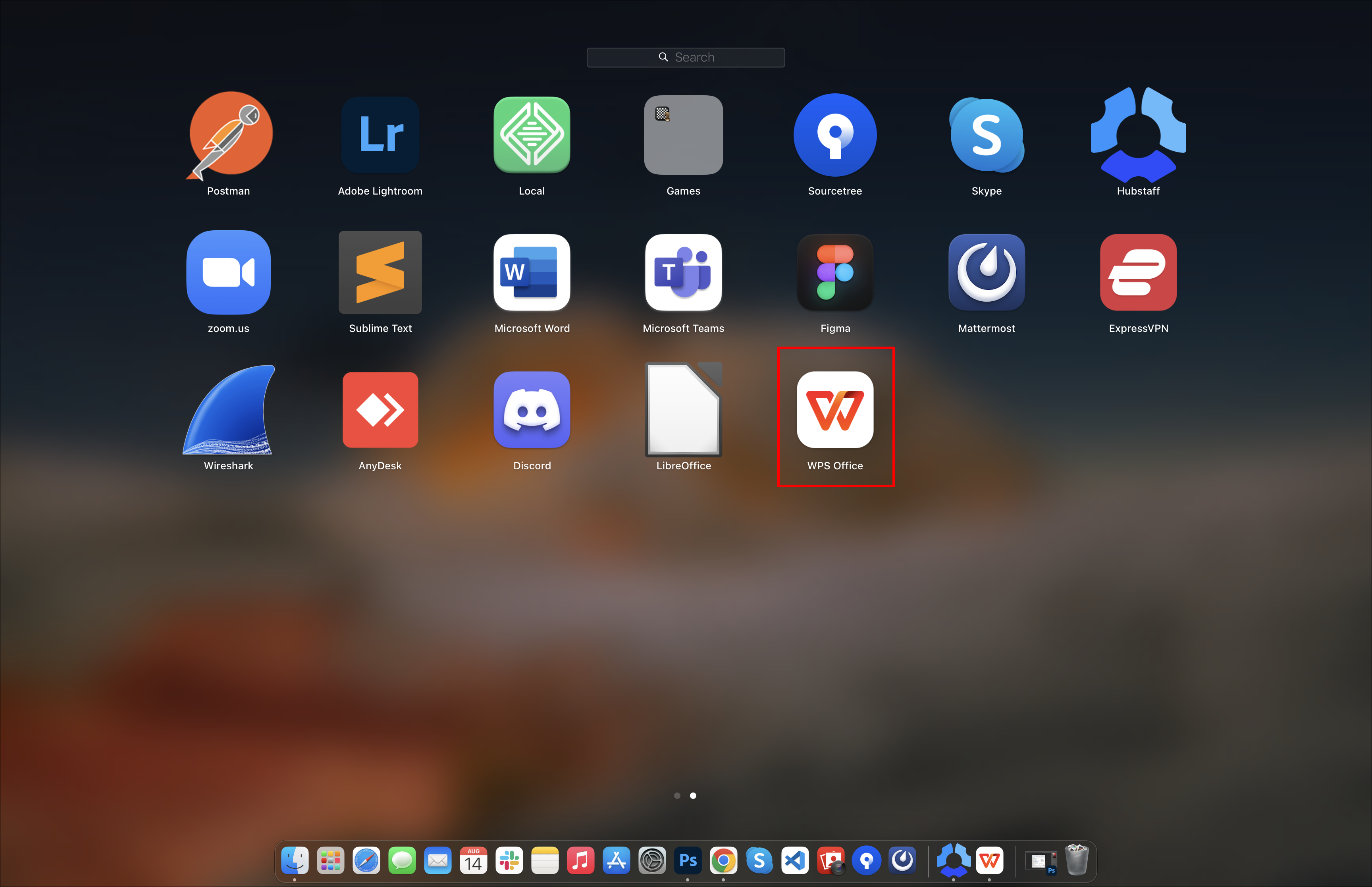Open the Discord app

coord(532,410)
